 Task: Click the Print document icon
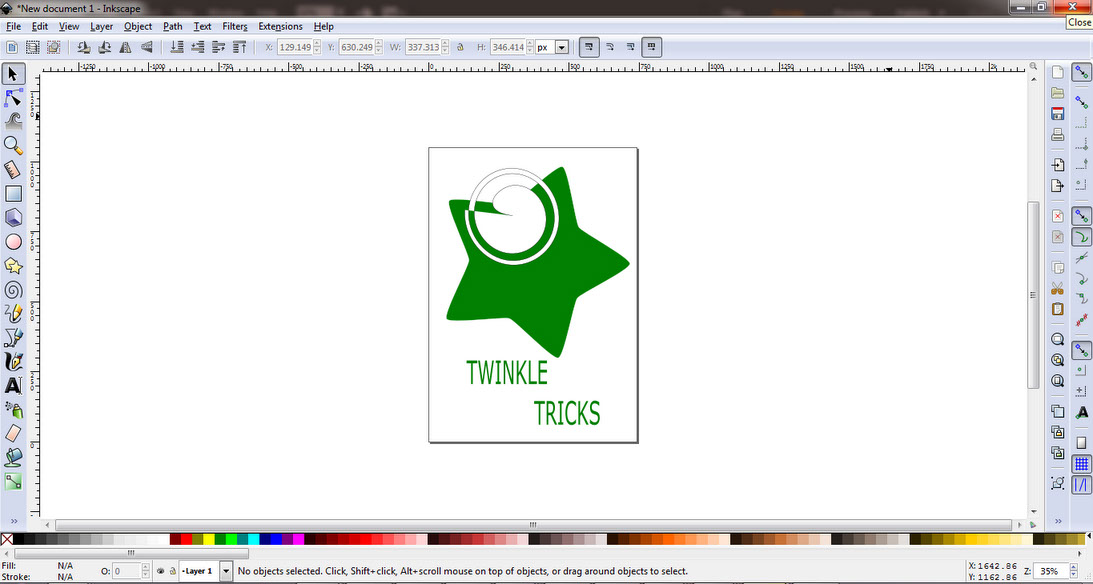pyautogui.click(x=1057, y=135)
